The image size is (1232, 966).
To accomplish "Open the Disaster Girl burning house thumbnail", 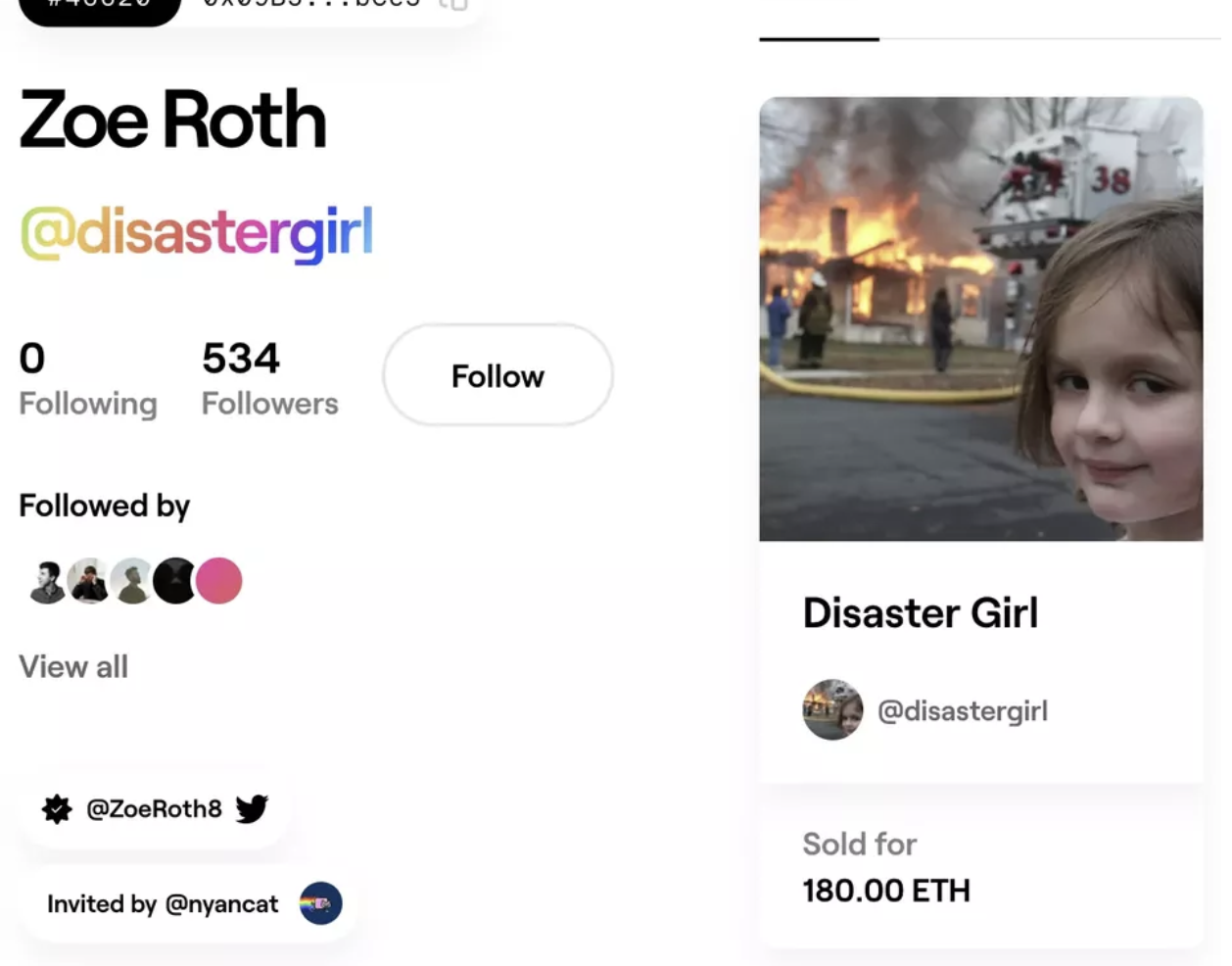I will click(980, 318).
